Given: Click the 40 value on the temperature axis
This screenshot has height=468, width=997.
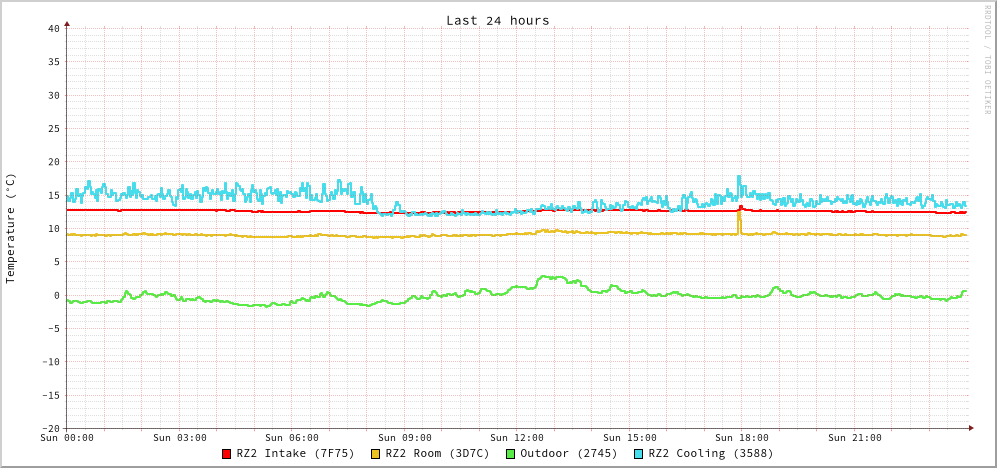Looking at the screenshot, I should (x=53, y=29).
